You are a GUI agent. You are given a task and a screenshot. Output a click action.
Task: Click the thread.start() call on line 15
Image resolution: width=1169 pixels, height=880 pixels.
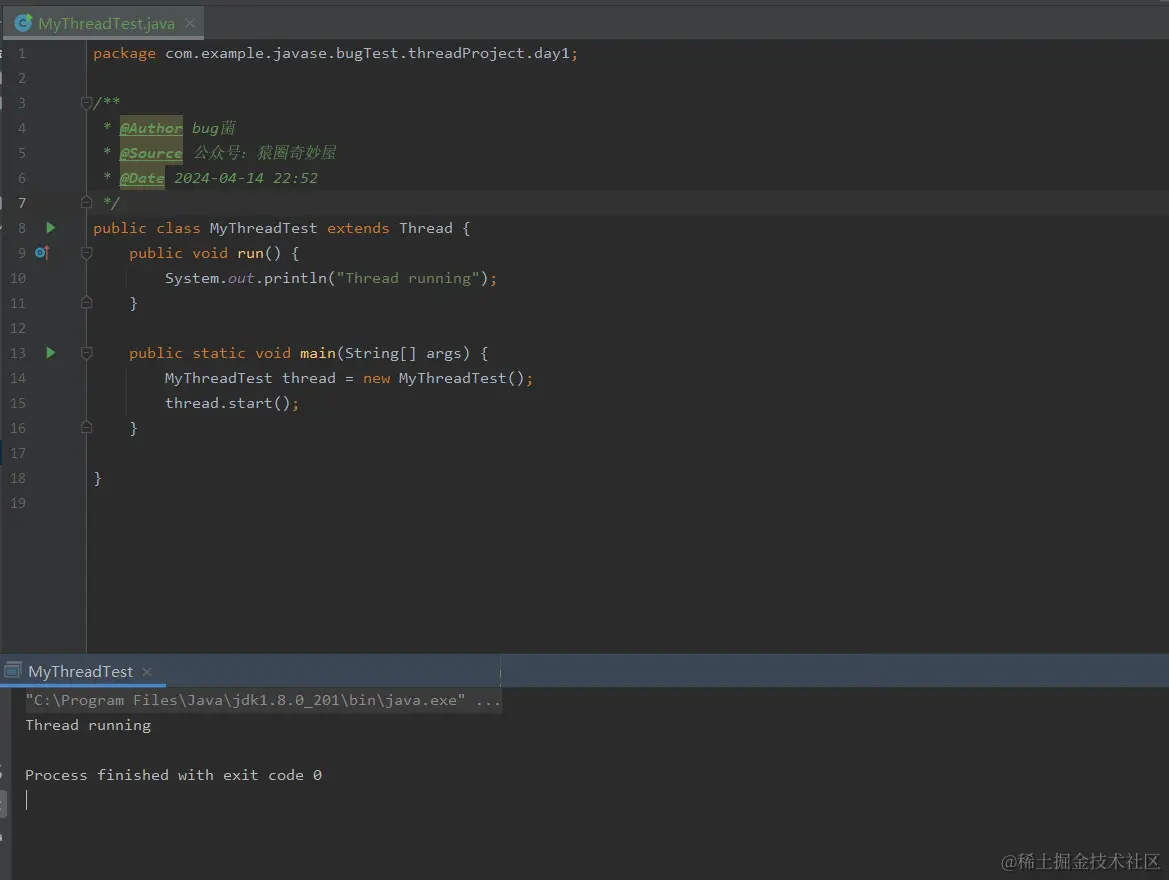[x=227, y=403]
